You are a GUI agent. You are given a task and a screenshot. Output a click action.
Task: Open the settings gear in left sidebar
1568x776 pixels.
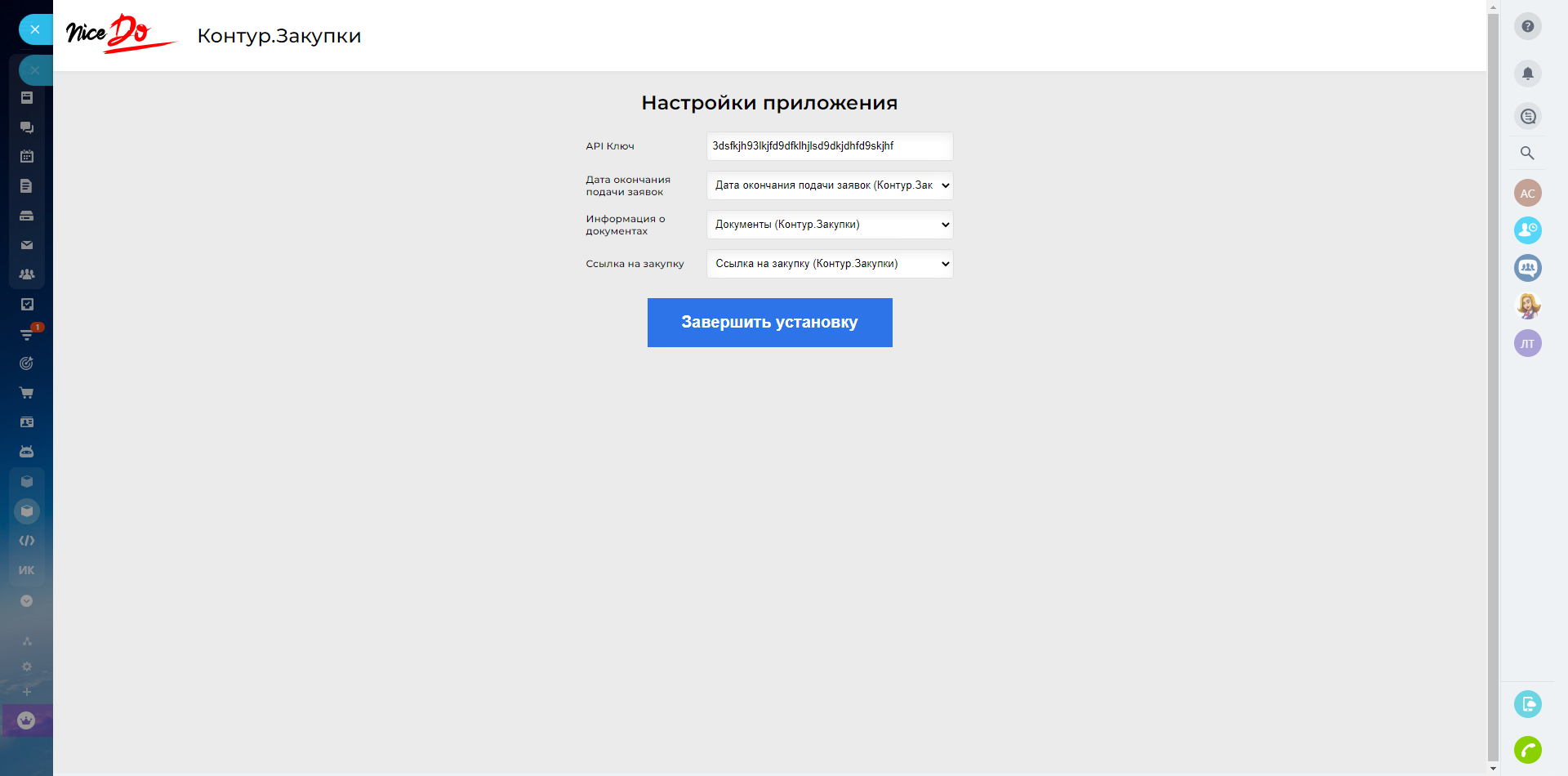(27, 667)
